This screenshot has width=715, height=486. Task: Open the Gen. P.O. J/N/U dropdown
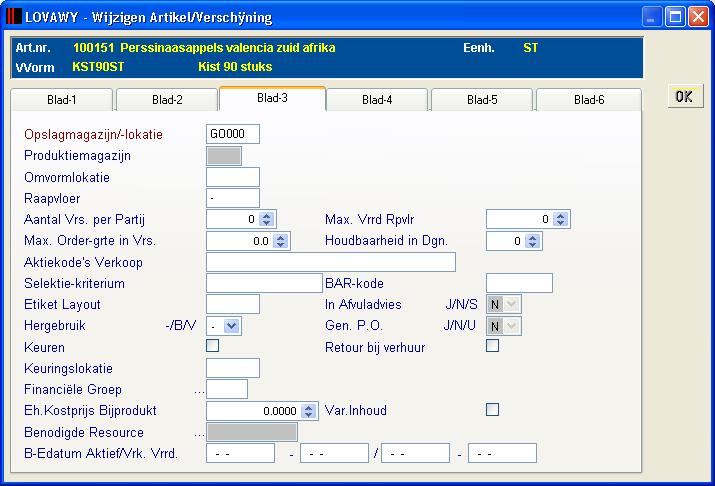pos(512,326)
